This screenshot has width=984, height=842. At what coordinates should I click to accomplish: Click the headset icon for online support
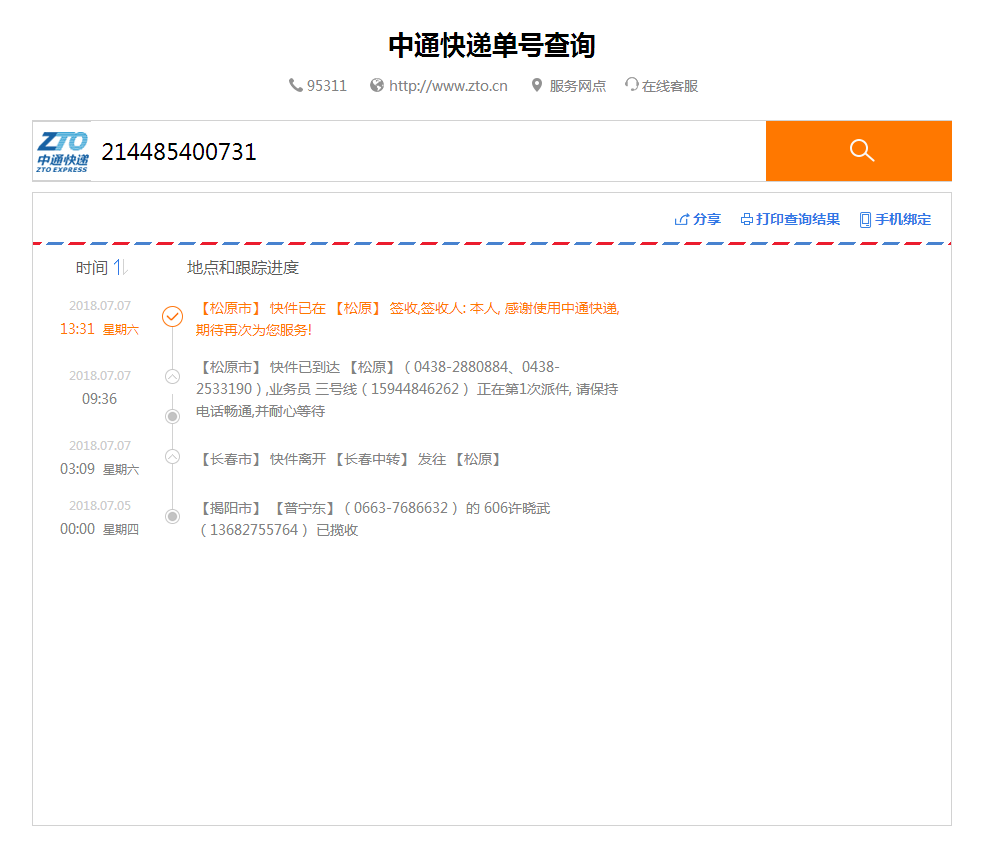tap(631, 85)
